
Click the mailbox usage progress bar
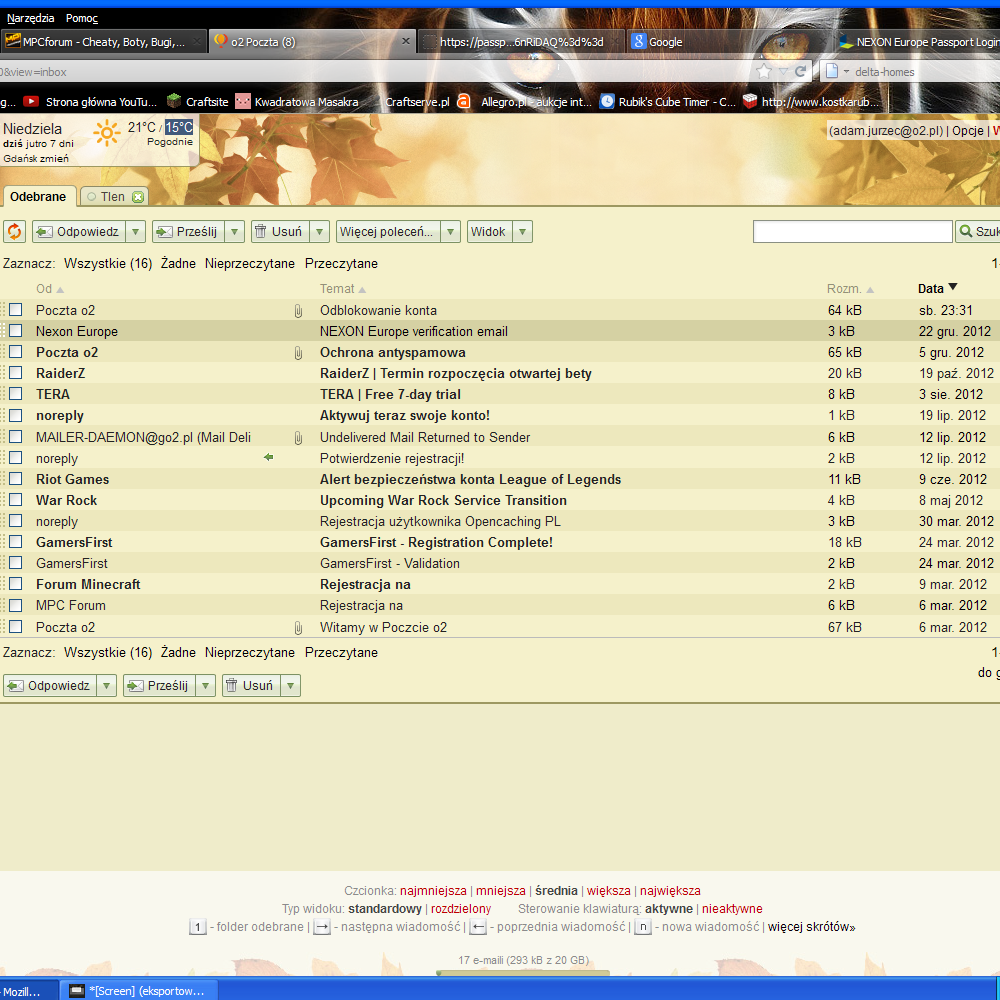522,973
